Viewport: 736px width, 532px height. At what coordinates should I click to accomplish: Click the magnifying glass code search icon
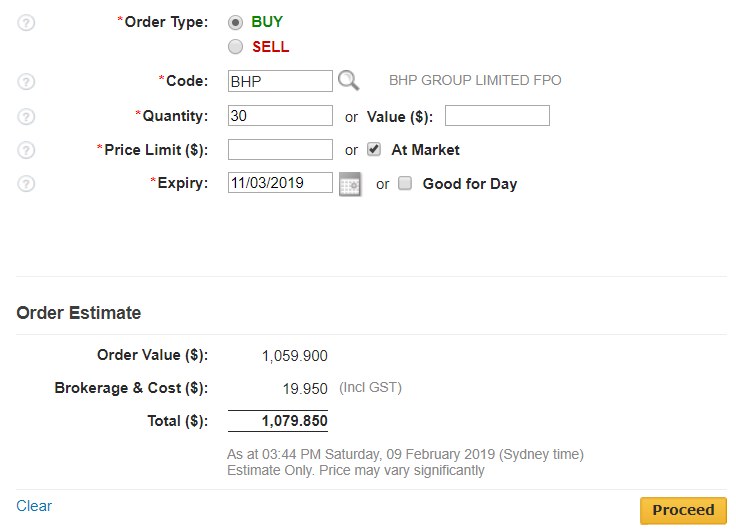347,81
